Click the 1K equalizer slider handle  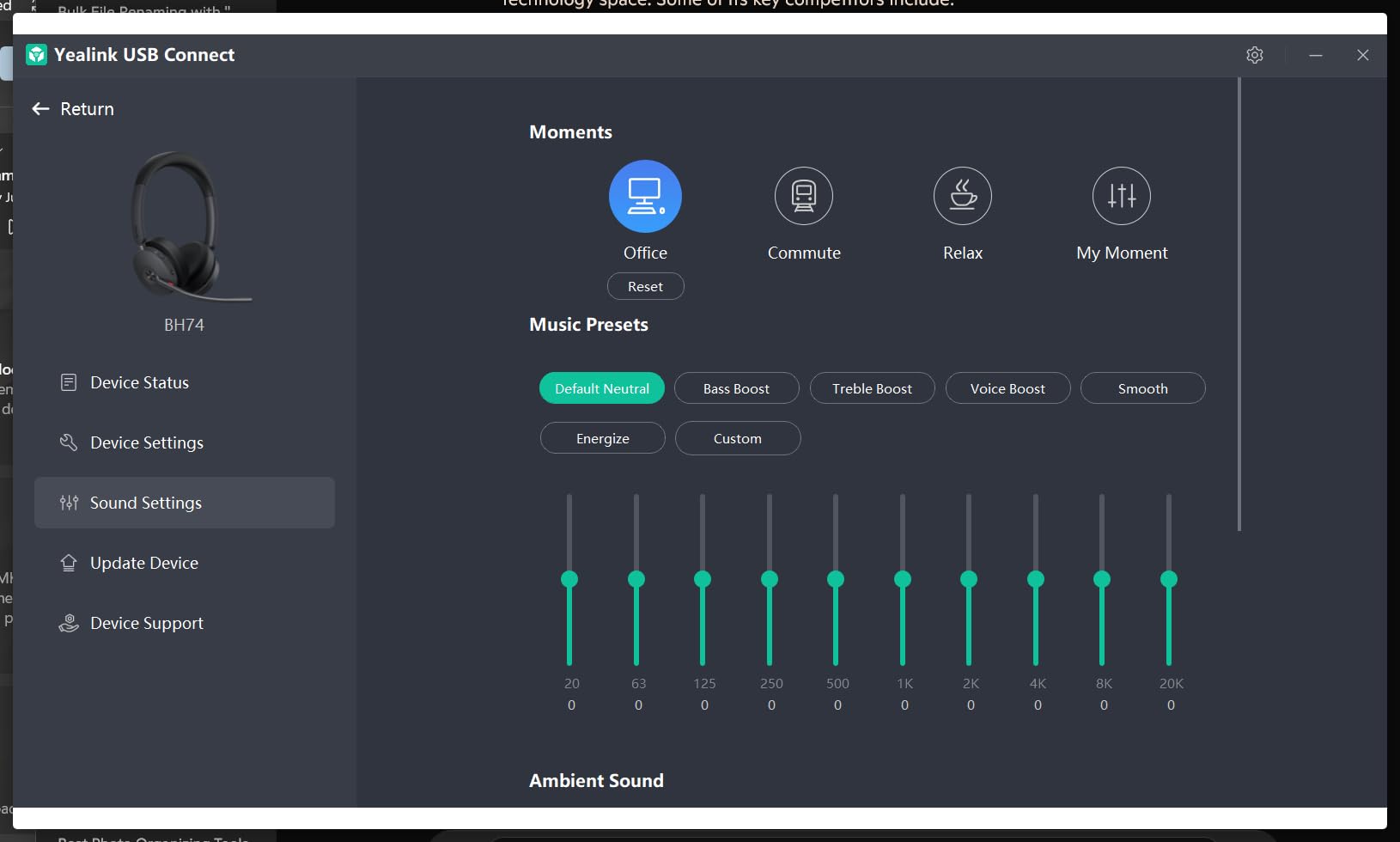click(903, 579)
